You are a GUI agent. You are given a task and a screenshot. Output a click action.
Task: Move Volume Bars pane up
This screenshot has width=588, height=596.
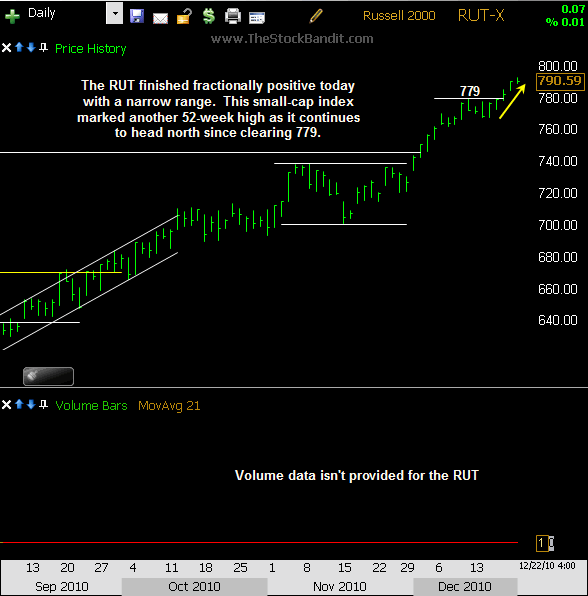click(x=19, y=404)
